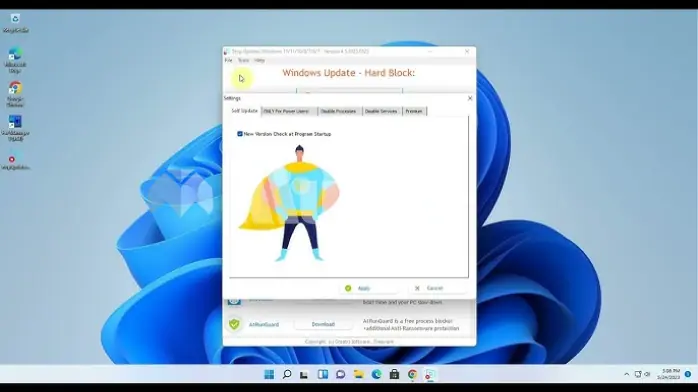Expand the system tray hidden icons chevron
The height and width of the screenshot is (392, 698).
[627, 374]
